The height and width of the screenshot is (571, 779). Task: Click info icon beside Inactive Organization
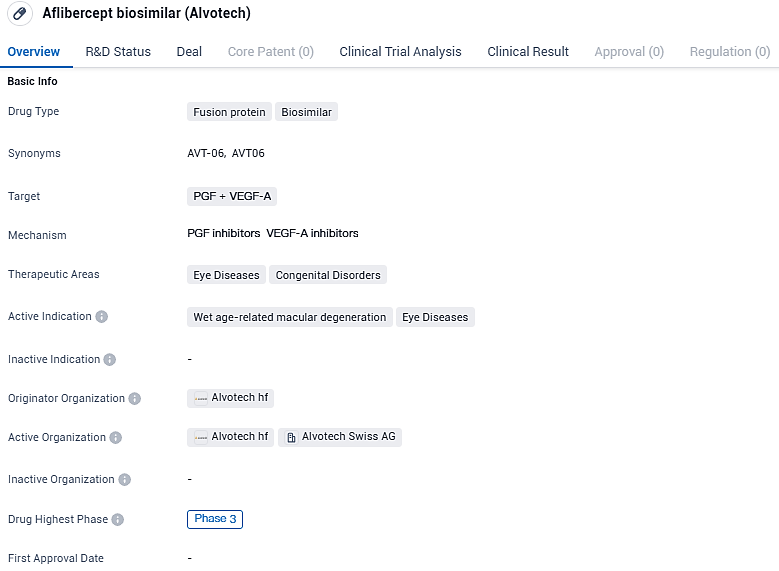click(x=125, y=480)
